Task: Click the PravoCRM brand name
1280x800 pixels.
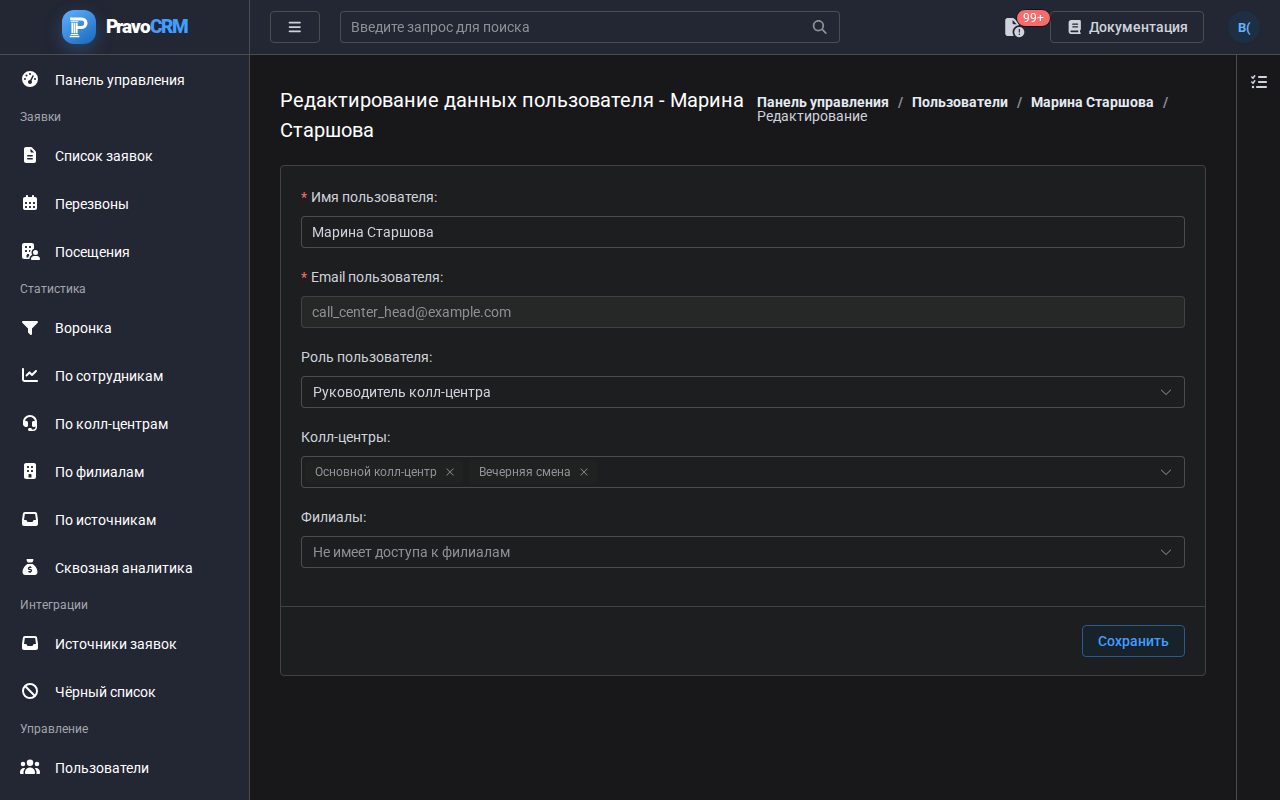Action: coord(147,27)
